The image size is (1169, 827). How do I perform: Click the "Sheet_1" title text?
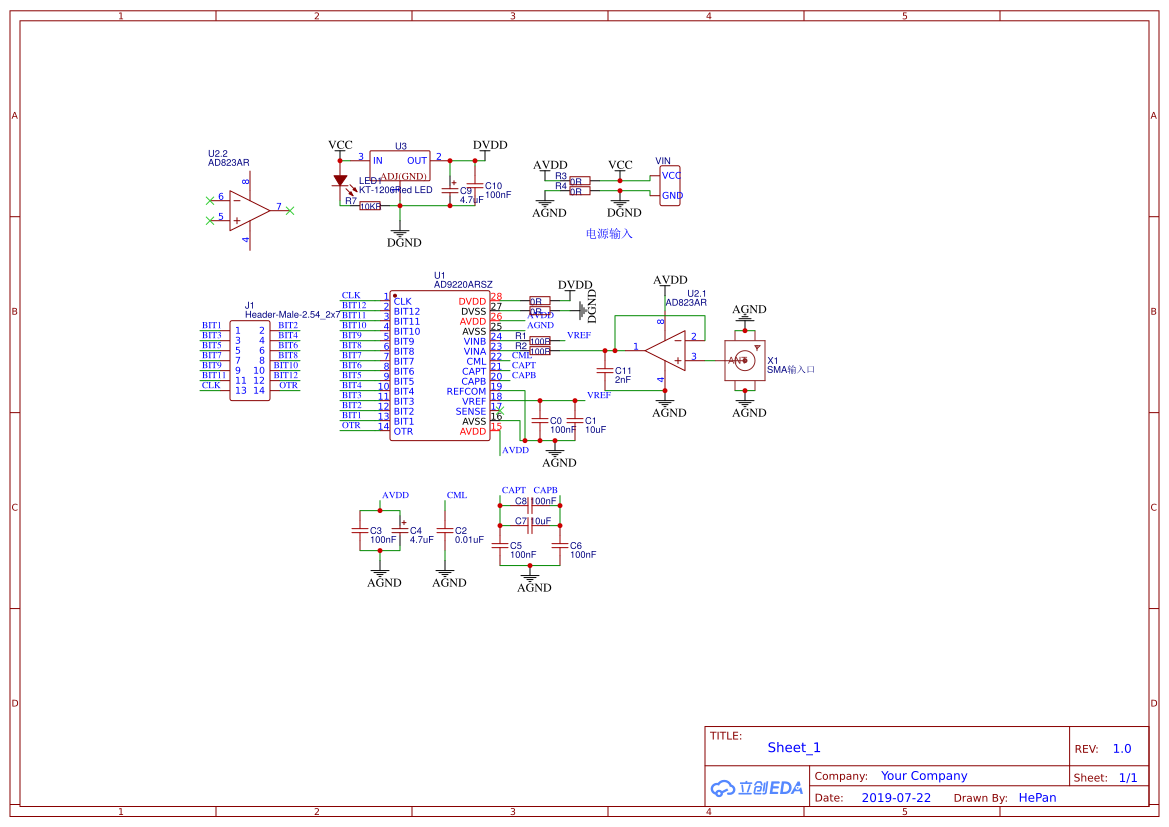794,748
